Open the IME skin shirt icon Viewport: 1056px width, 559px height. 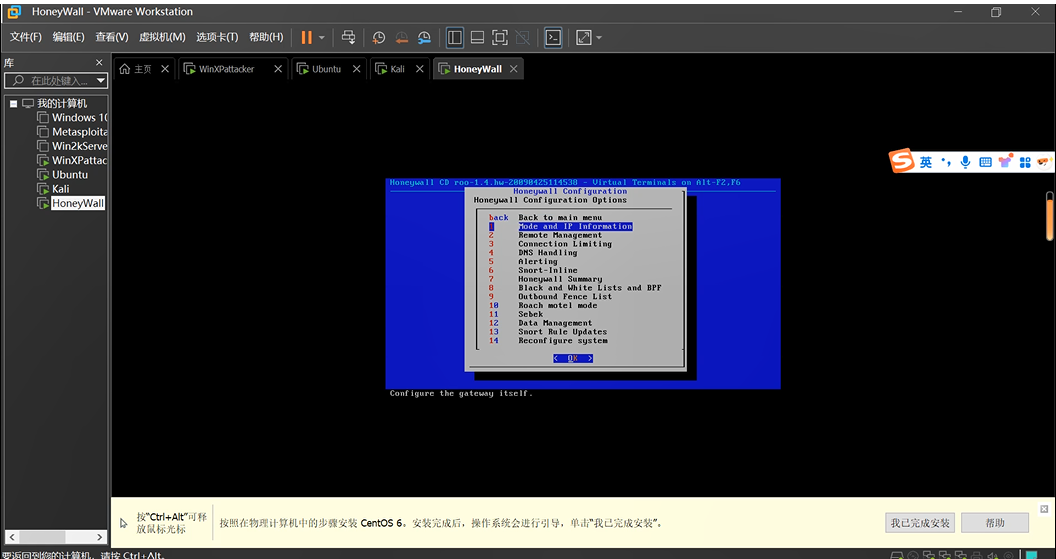[1005, 162]
